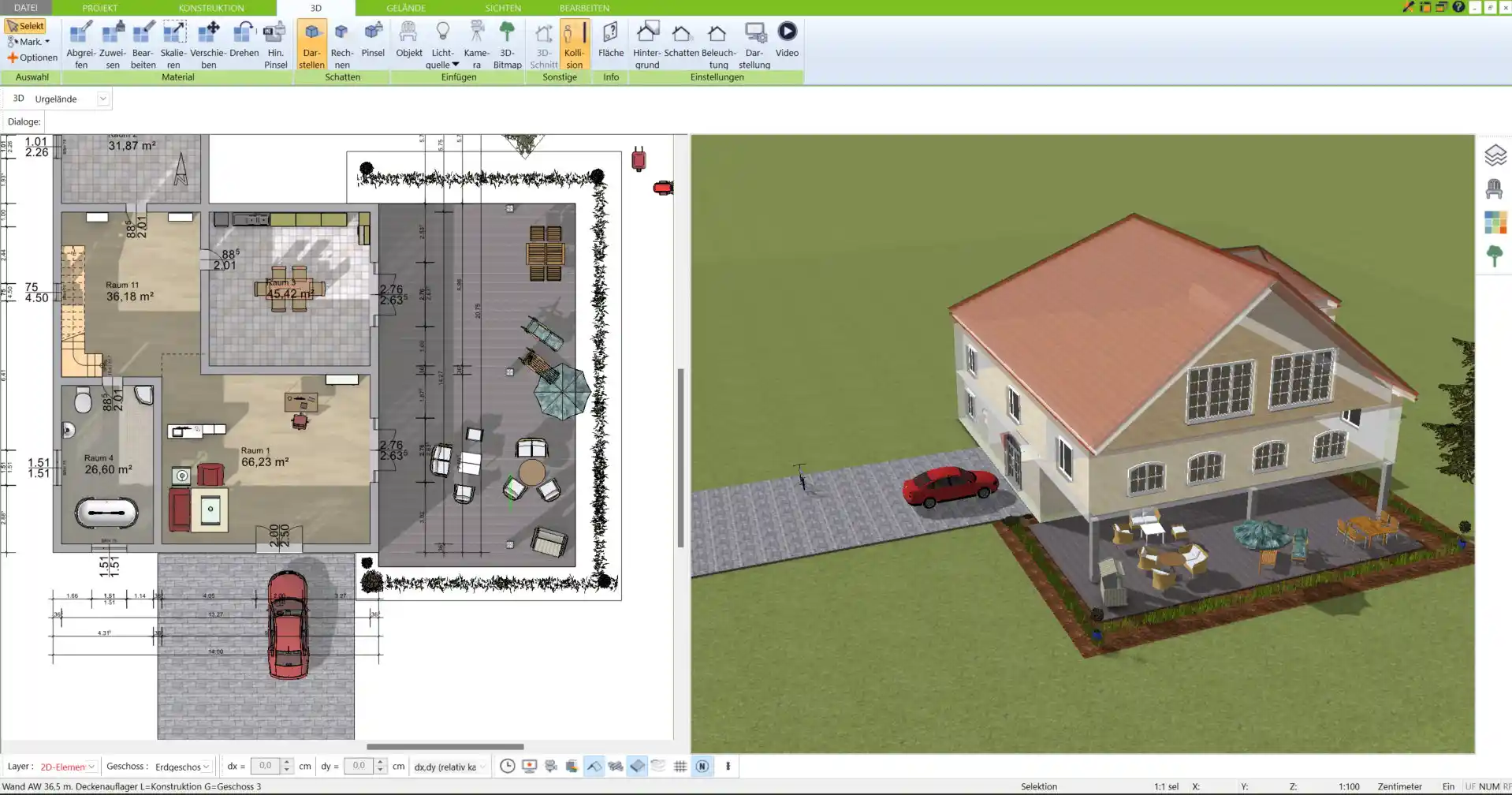Switch to the KONSTRUKTION tab
This screenshot has width=1512, height=795.
(x=211, y=8)
